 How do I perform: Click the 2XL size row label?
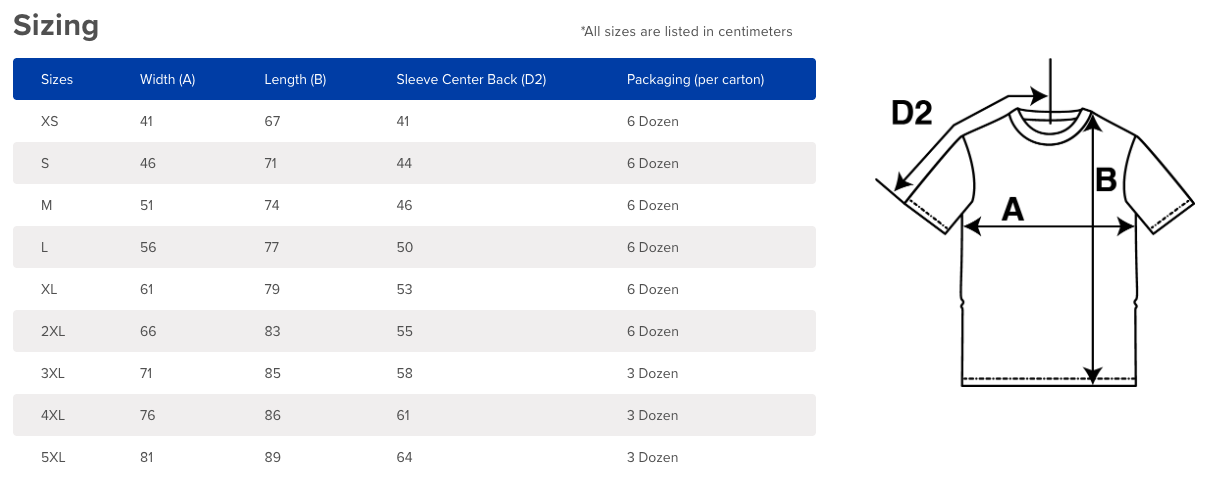click(52, 331)
